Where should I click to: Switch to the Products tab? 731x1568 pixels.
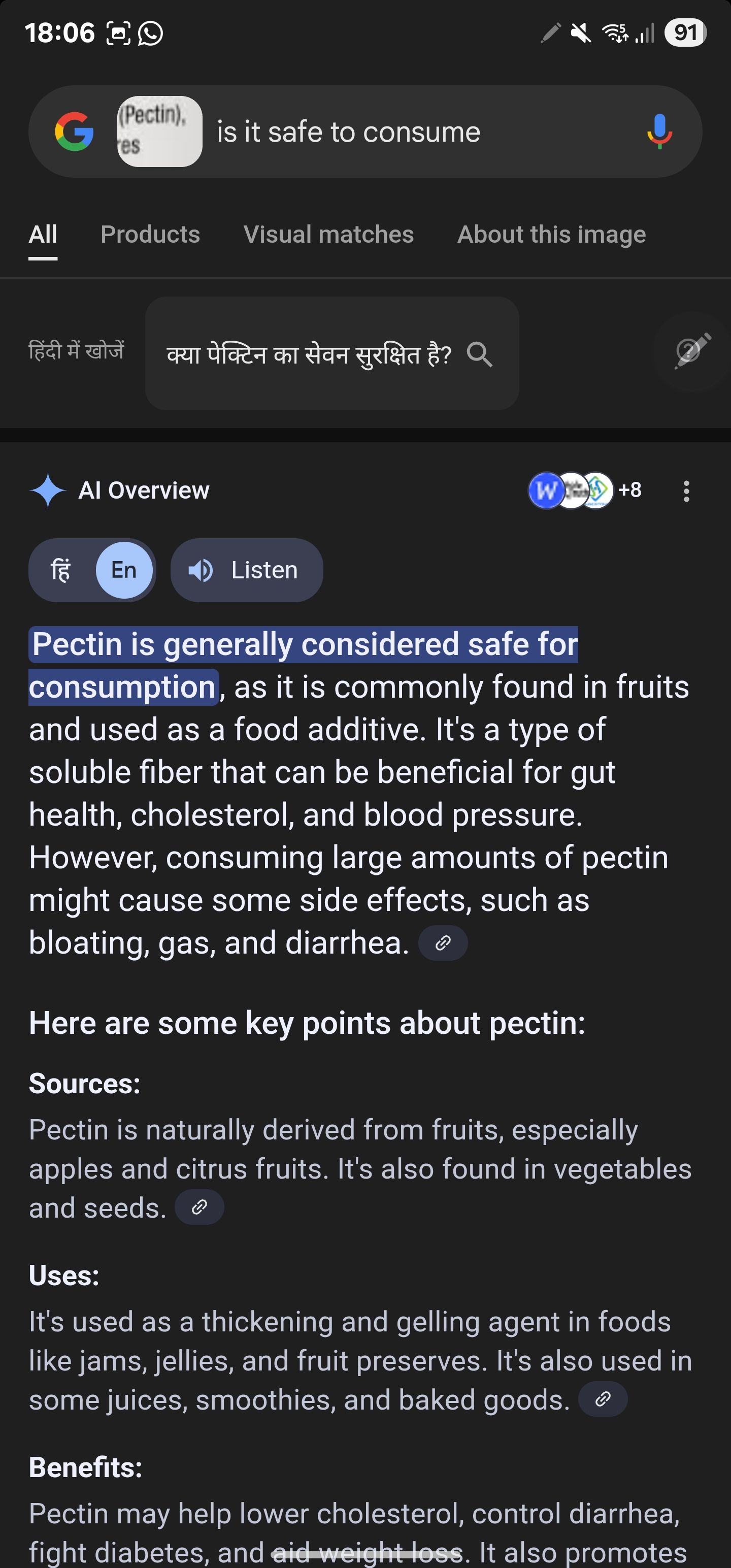pyautogui.click(x=150, y=235)
